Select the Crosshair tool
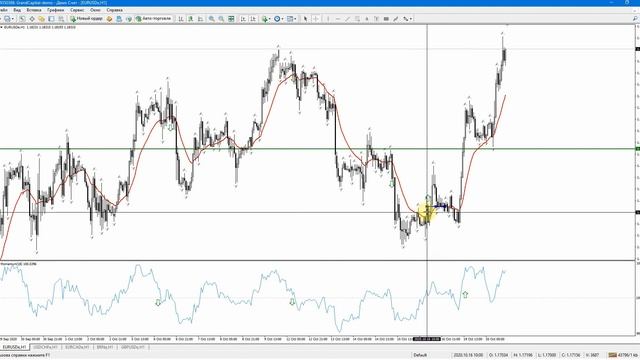640x360 pixels. (316, 19)
